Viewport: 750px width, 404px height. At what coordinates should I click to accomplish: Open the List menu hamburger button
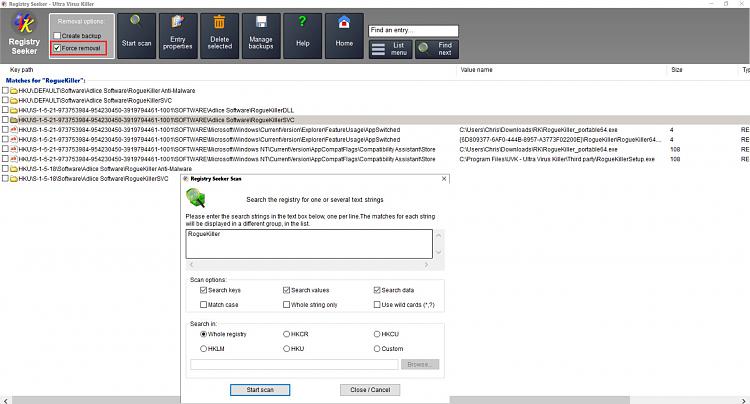(x=390, y=49)
